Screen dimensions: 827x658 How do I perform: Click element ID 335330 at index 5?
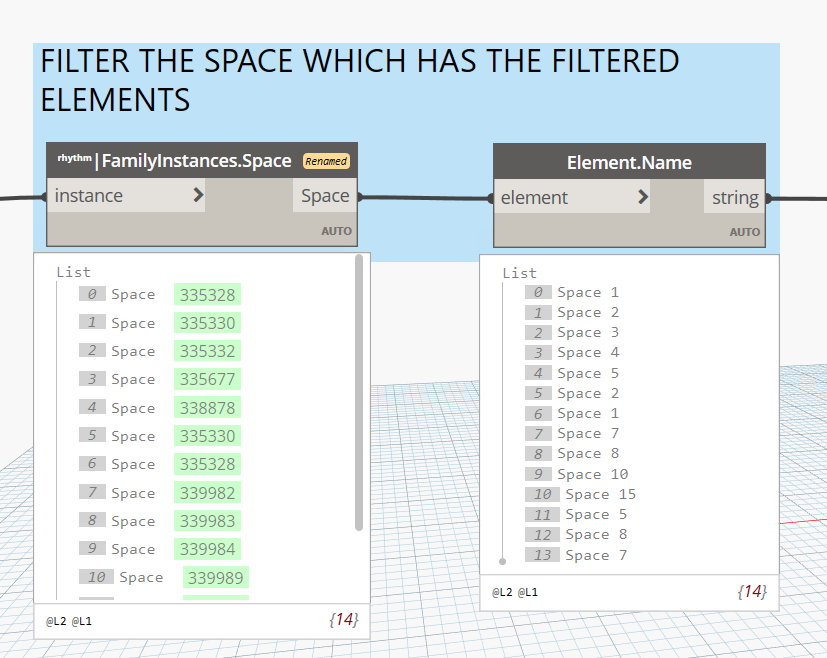click(207, 436)
